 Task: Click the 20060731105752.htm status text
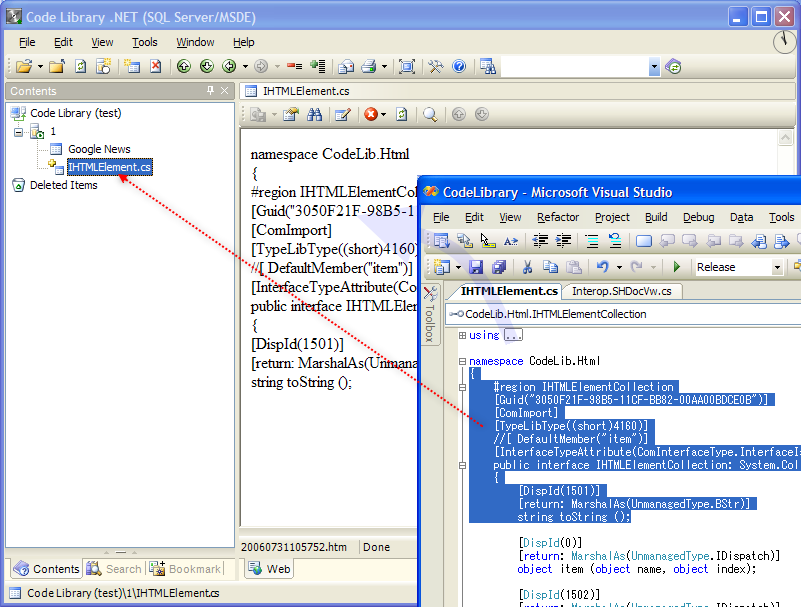(x=294, y=547)
